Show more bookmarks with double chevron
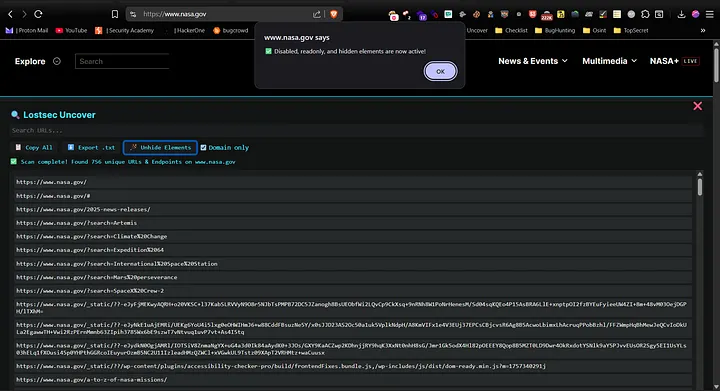This screenshot has height=391, width=720. pyautogui.click(x=703, y=30)
